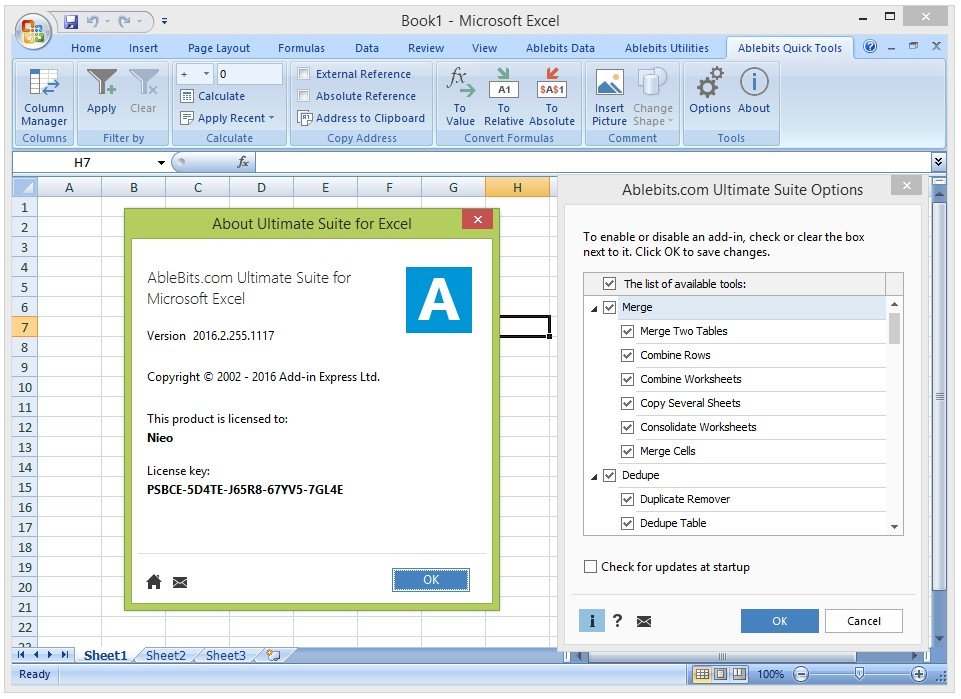Uncheck Merge Two Tables
The height and width of the screenshot is (699, 961).
(627, 331)
